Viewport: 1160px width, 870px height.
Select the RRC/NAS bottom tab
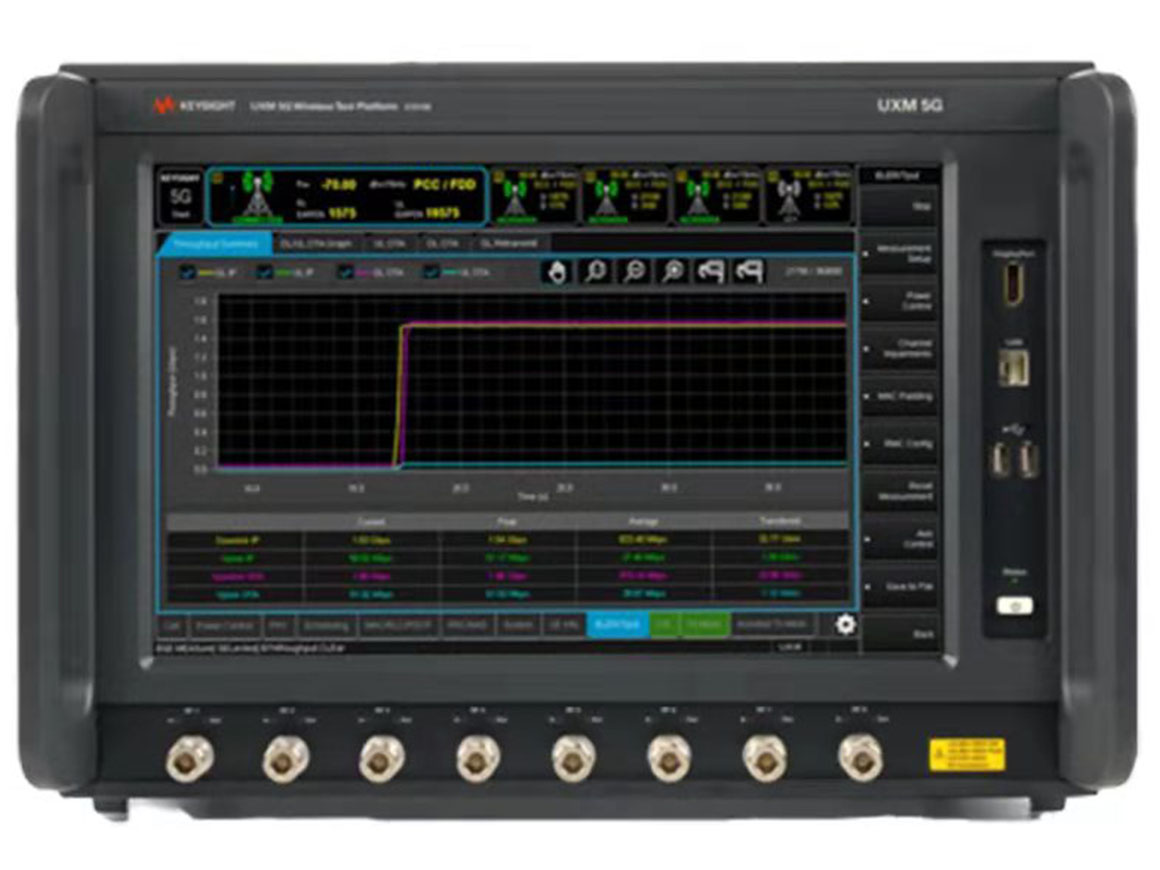click(468, 625)
